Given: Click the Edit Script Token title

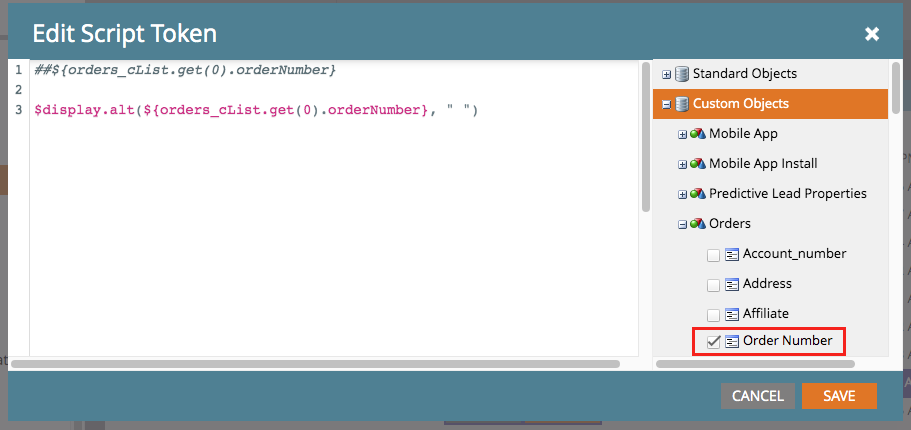Looking at the screenshot, I should tap(124, 34).
